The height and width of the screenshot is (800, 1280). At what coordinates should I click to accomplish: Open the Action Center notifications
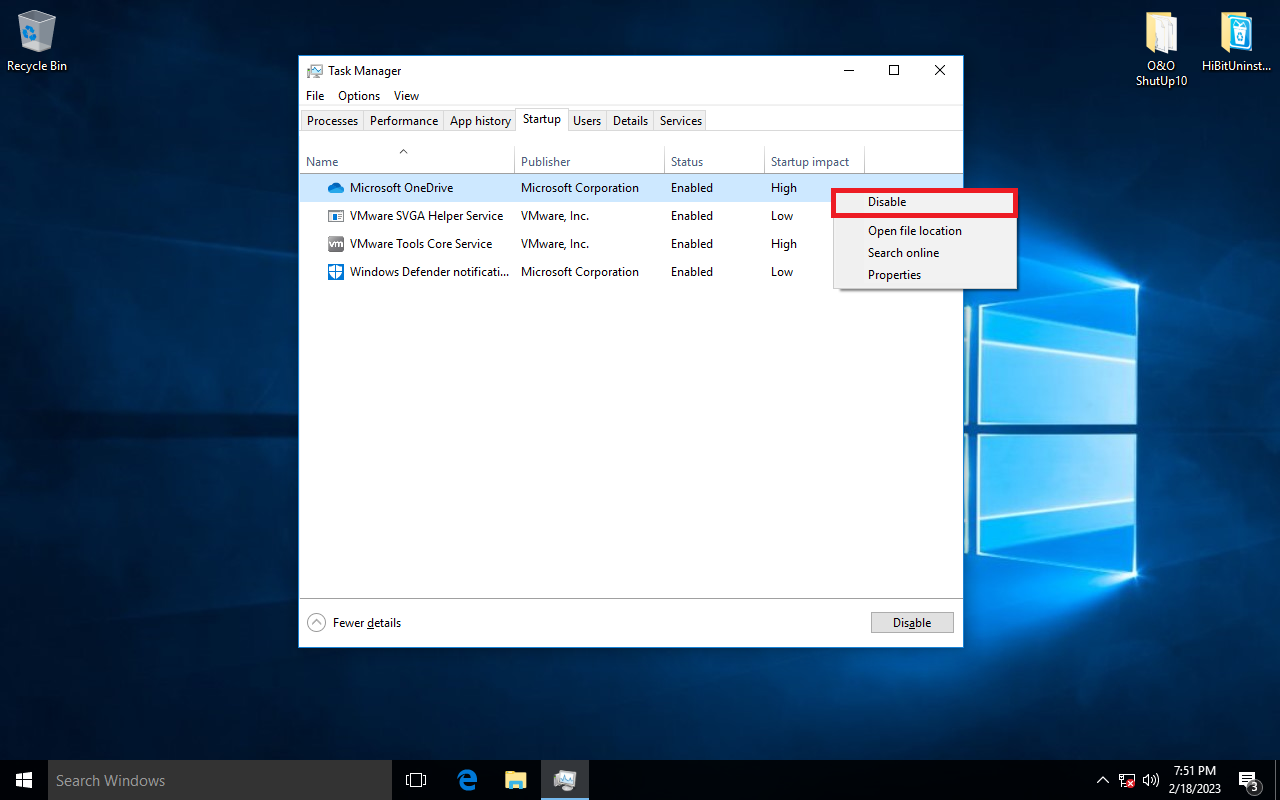[x=1248, y=780]
